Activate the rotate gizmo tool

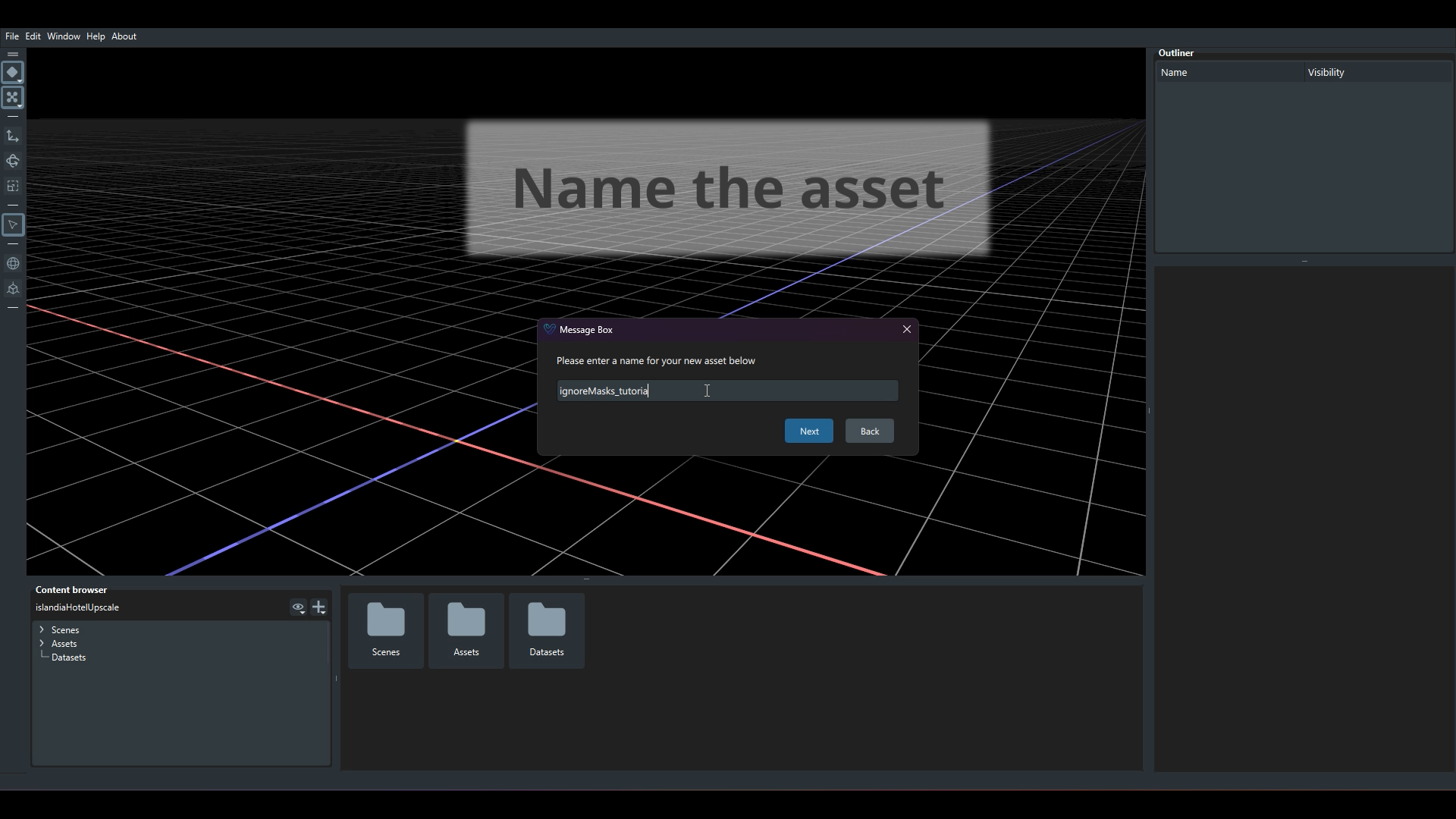click(13, 162)
